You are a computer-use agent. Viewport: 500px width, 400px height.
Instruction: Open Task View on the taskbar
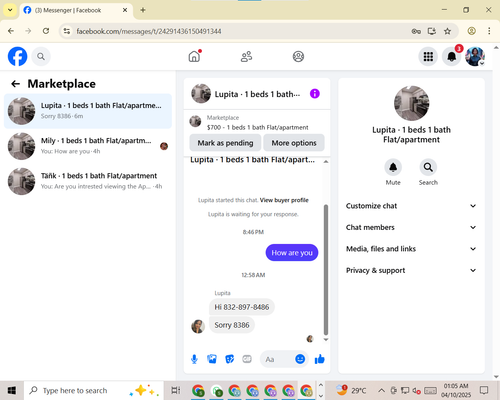tap(176, 390)
